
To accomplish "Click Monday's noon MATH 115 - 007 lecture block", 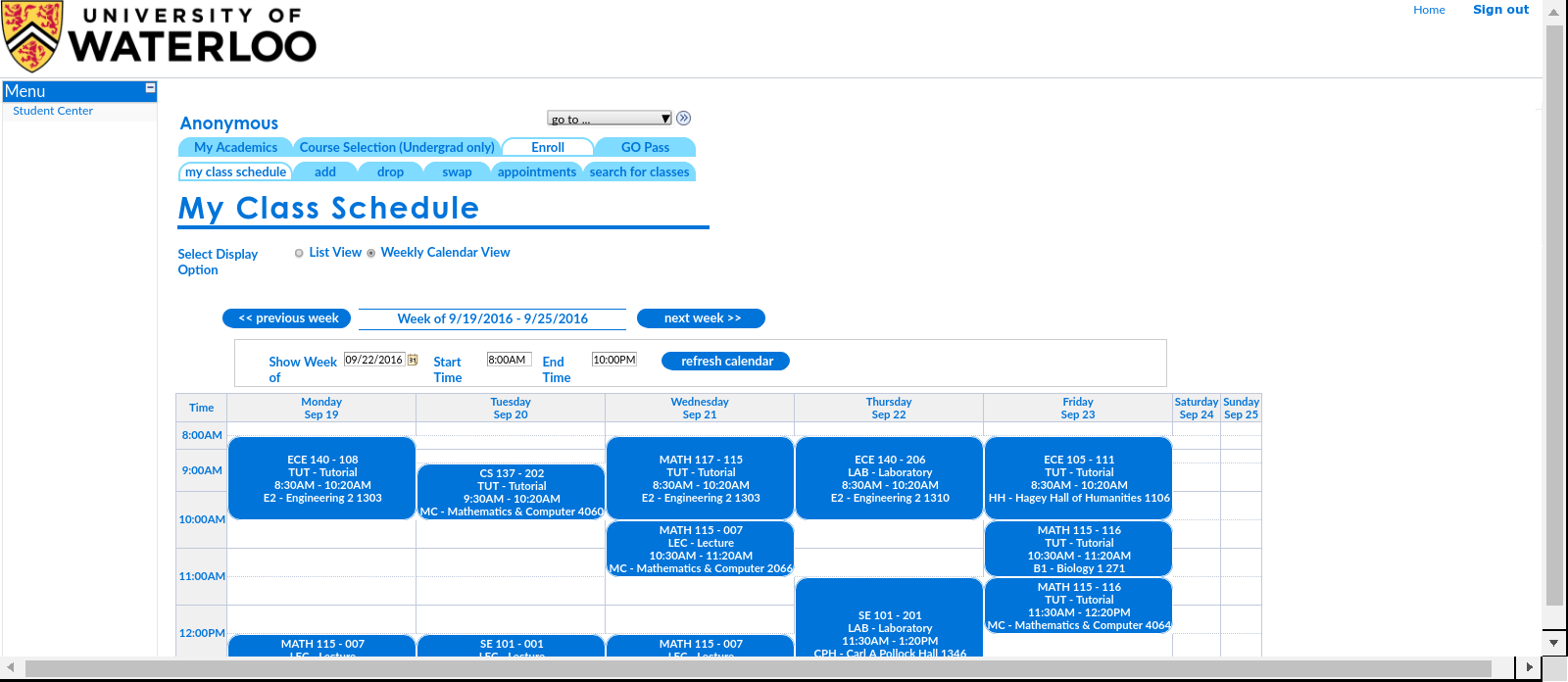I will tap(322, 647).
